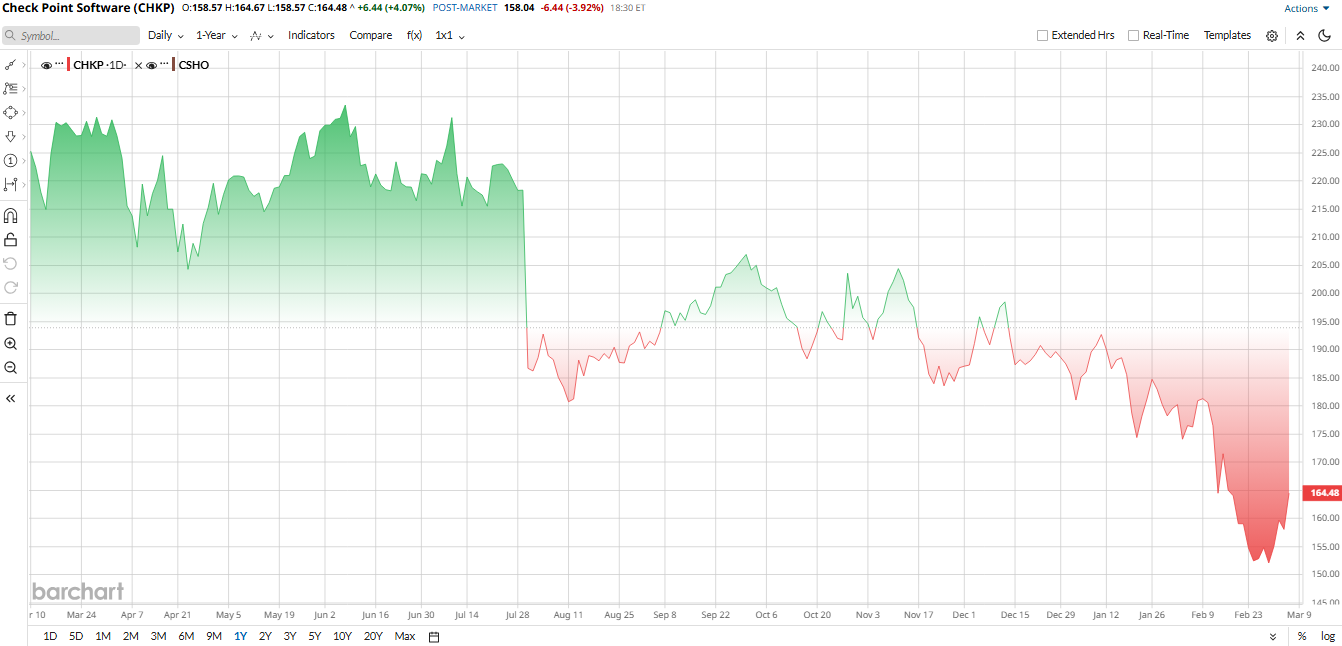The height and width of the screenshot is (646, 1342).
Task: Open the Compare button
Action: tap(371, 35)
